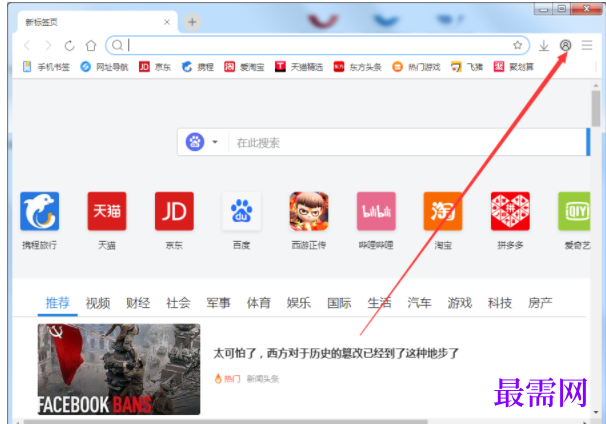Switch to the 财经 news tab
Image resolution: width=606 pixels, height=424 pixels.
(138, 303)
